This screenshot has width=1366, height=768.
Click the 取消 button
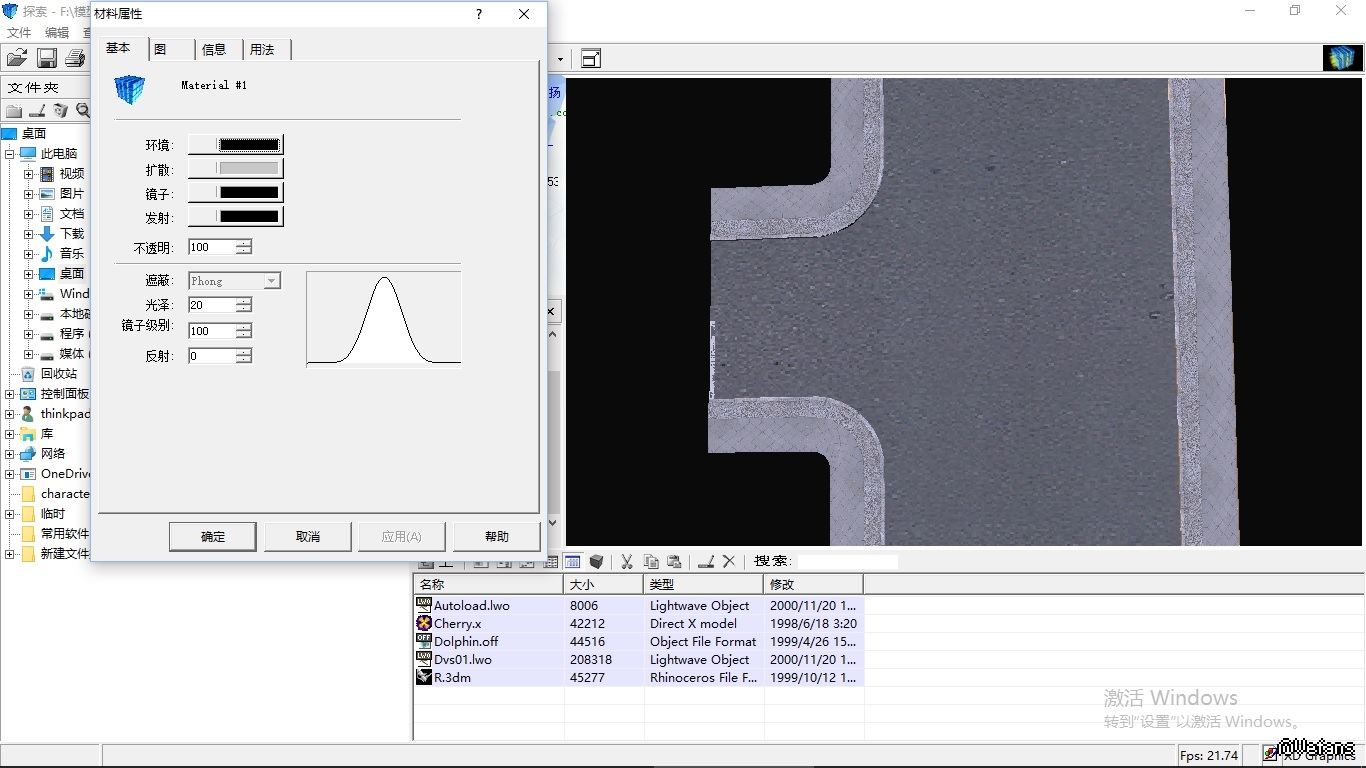point(308,537)
